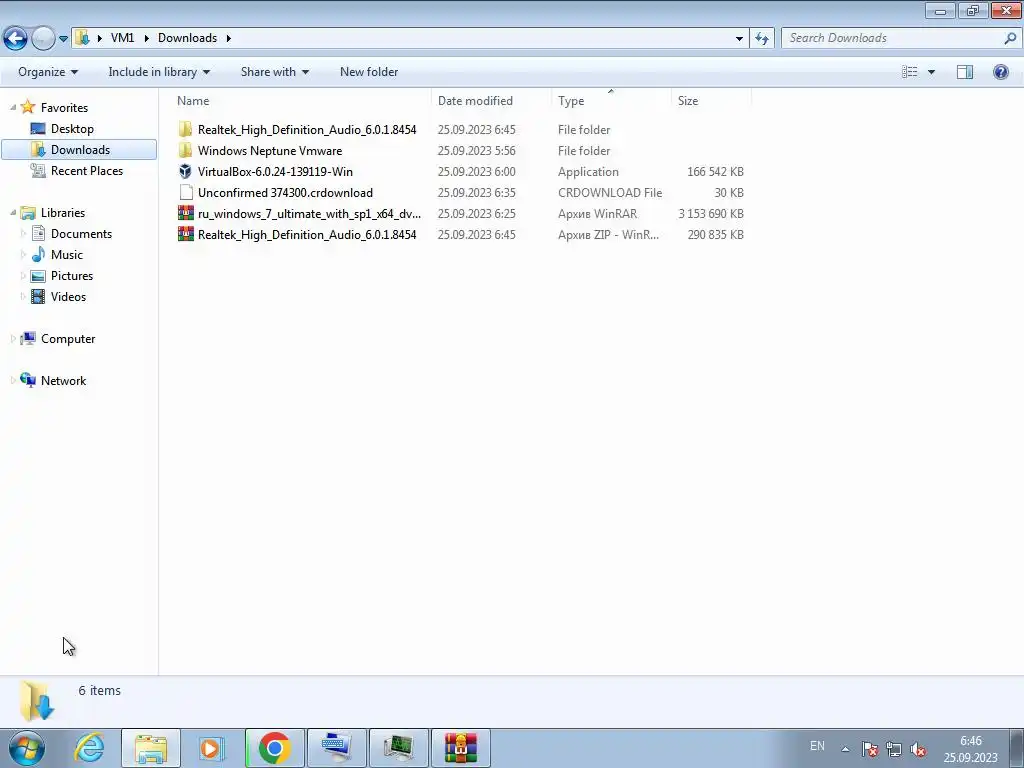
Task: Expand arrow after Downloads in address bar
Action: 229,38
